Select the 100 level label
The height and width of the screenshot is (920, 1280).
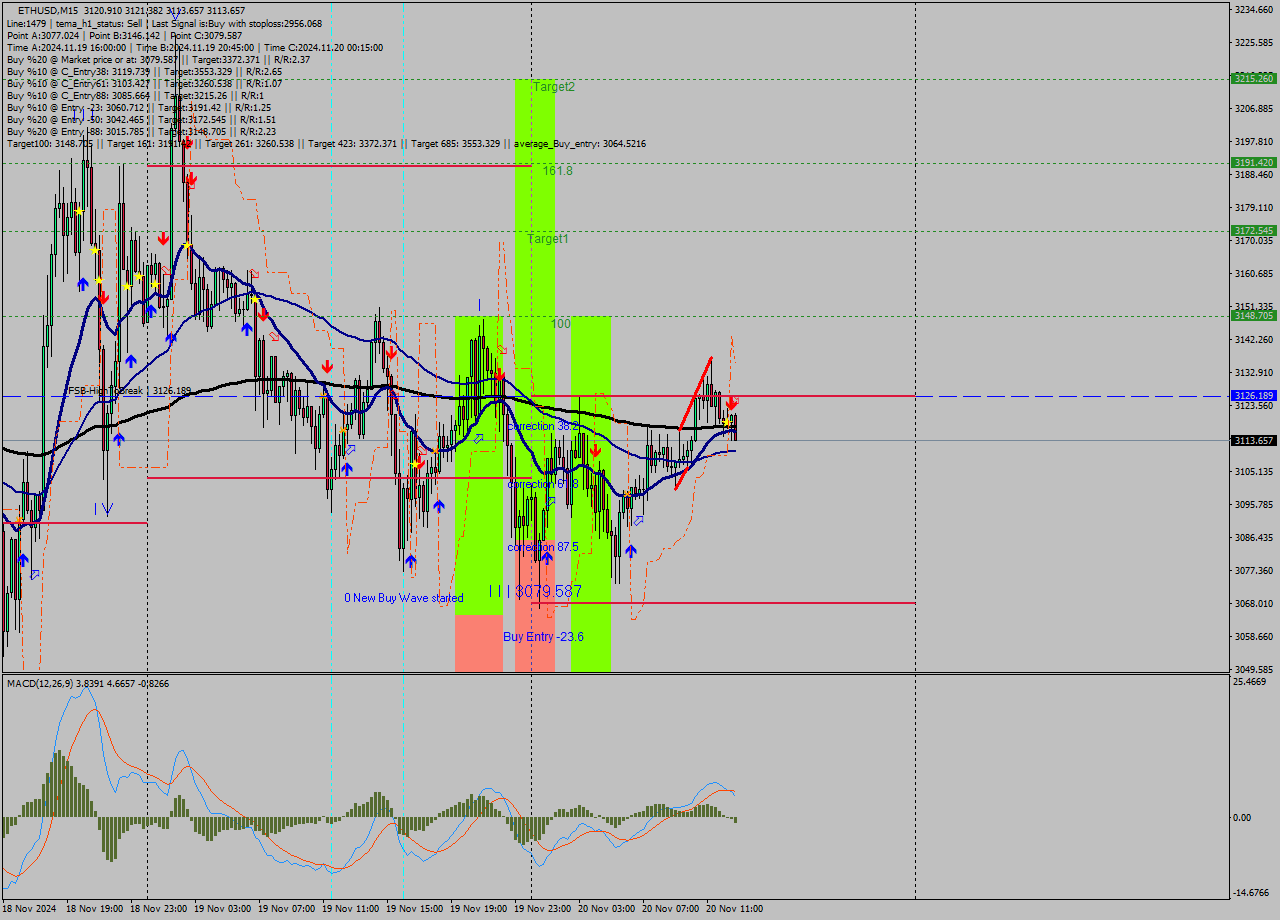tap(561, 324)
